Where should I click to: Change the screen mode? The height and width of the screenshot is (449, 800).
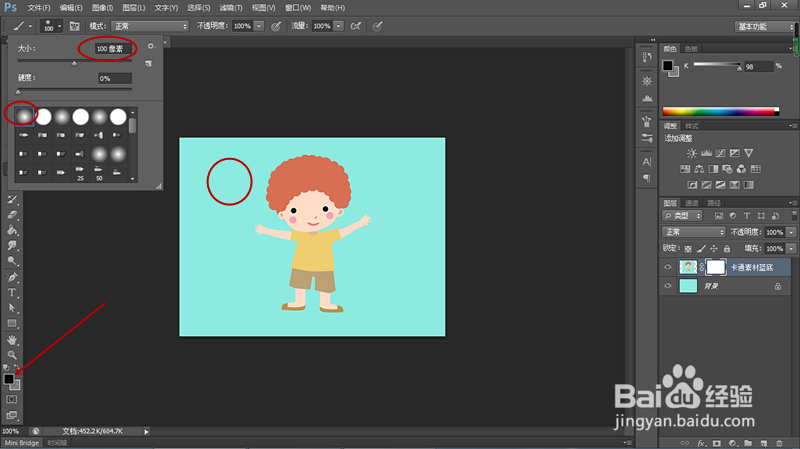click(12, 415)
